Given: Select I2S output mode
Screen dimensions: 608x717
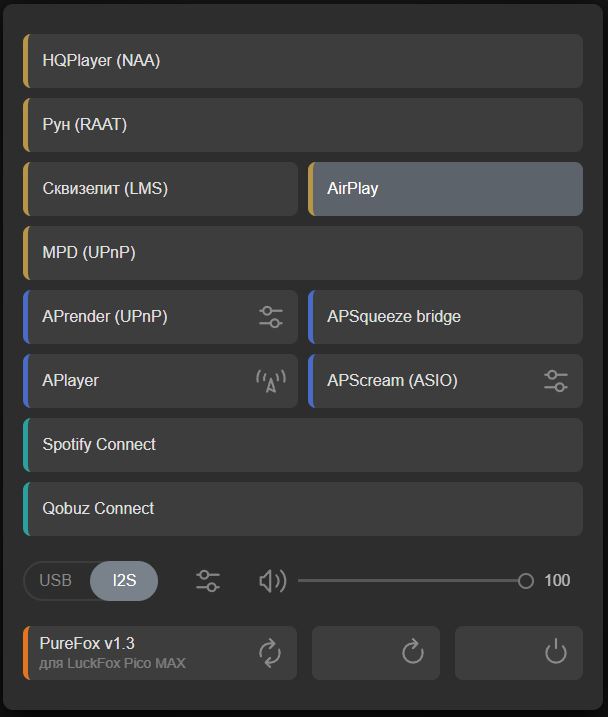Looking at the screenshot, I should click(x=124, y=581).
